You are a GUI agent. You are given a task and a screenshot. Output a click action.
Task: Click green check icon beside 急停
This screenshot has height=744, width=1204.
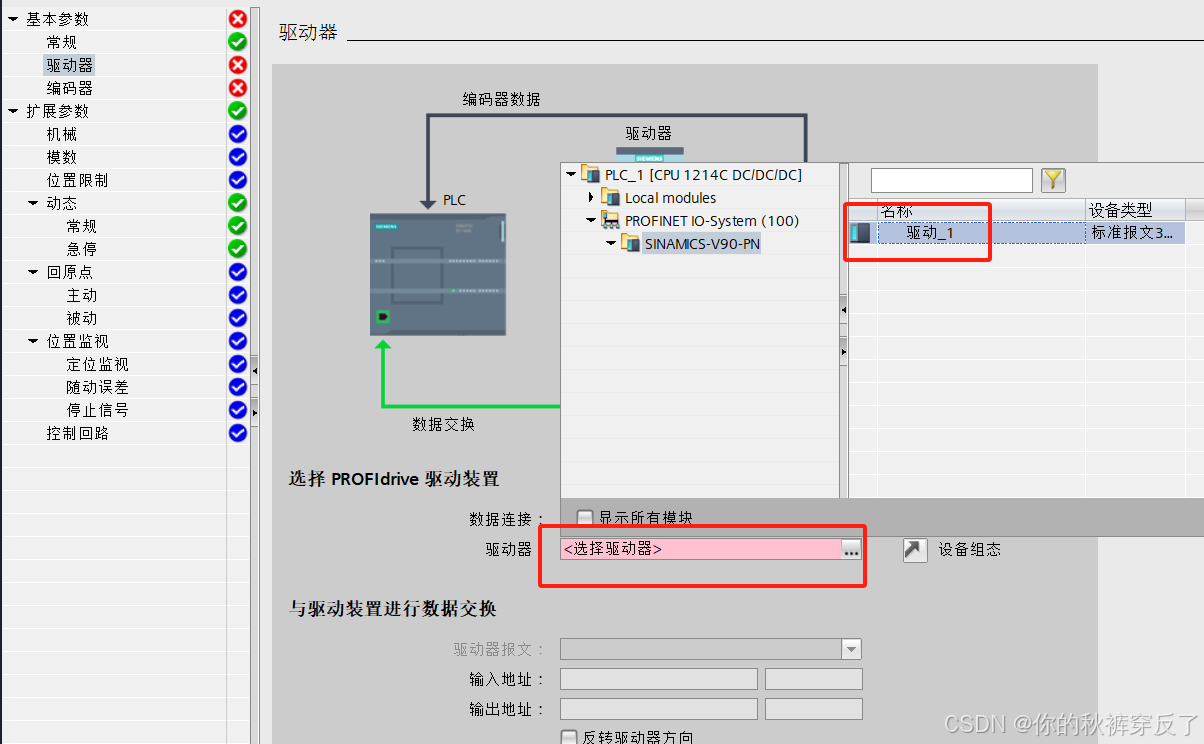[x=237, y=249]
